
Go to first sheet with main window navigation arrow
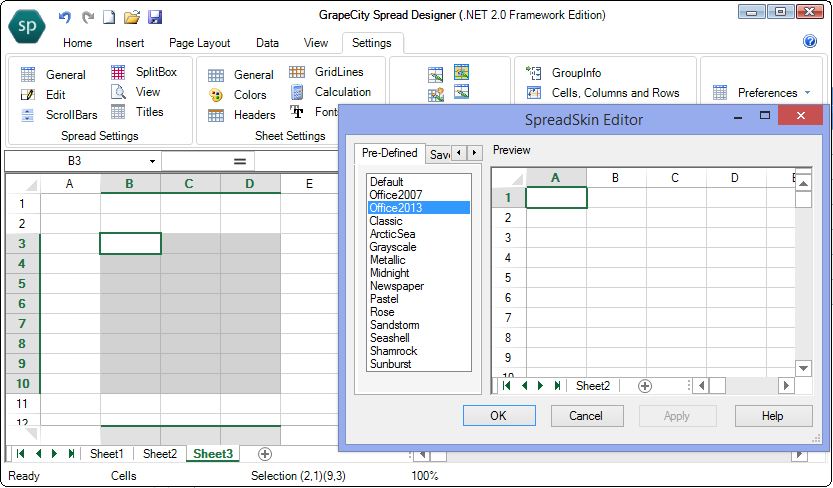pyautogui.click(x=21, y=454)
